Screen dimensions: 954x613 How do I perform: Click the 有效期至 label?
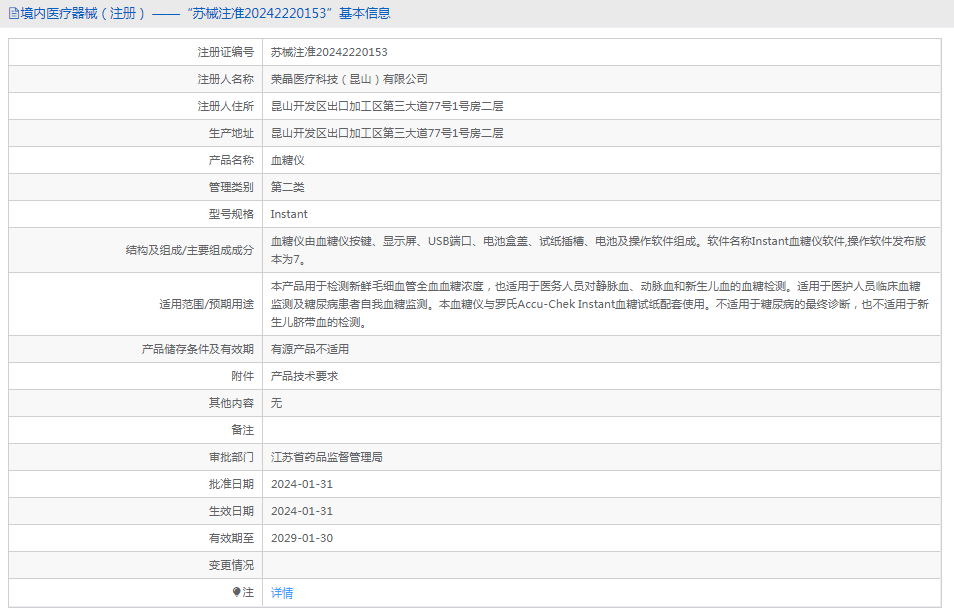click(x=231, y=538)
